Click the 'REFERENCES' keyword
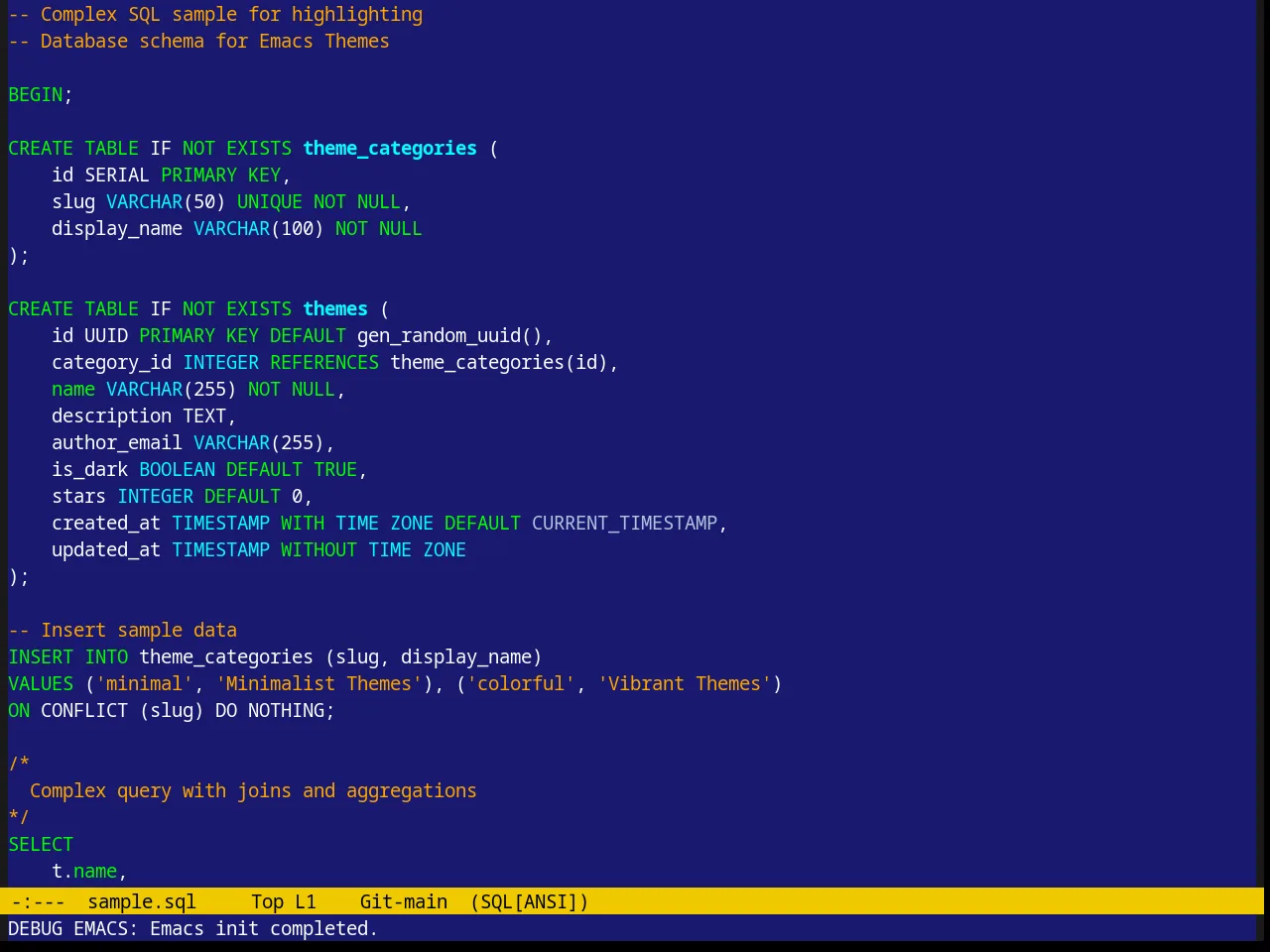This screenshot has height=952, width=1270. 324,362
